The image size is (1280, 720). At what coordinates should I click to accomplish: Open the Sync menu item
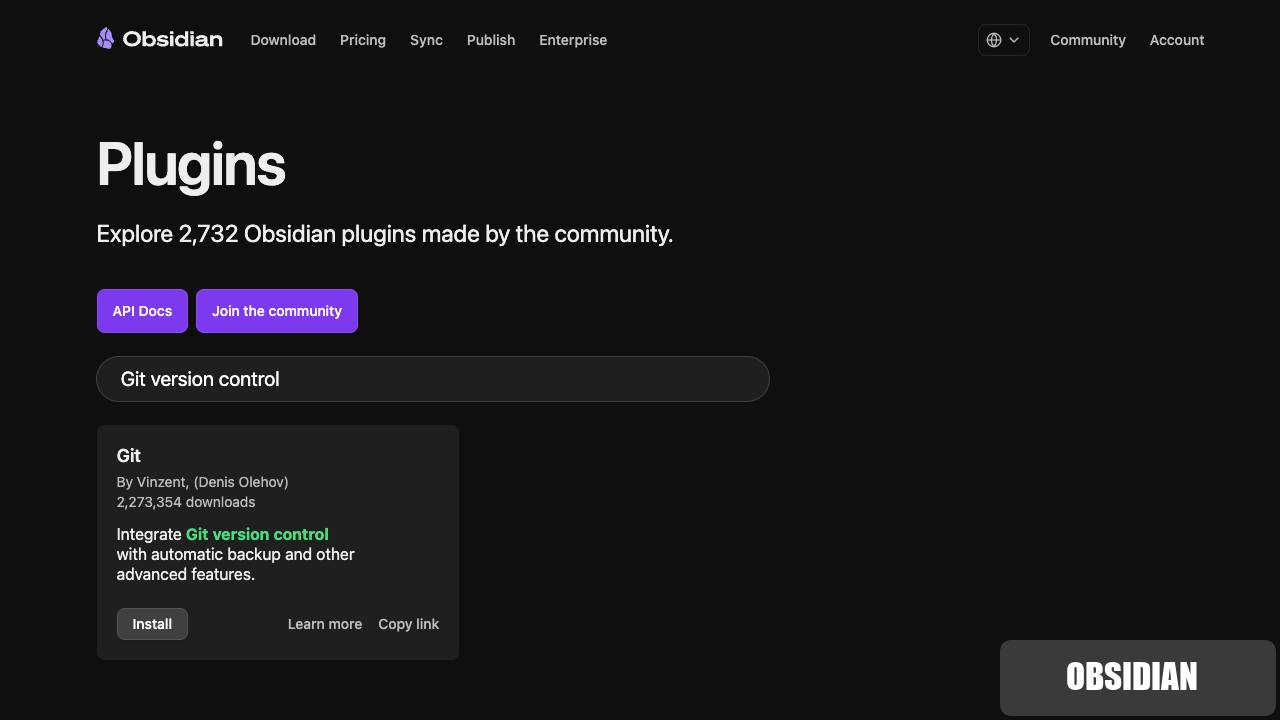click(x=426, y=40)
